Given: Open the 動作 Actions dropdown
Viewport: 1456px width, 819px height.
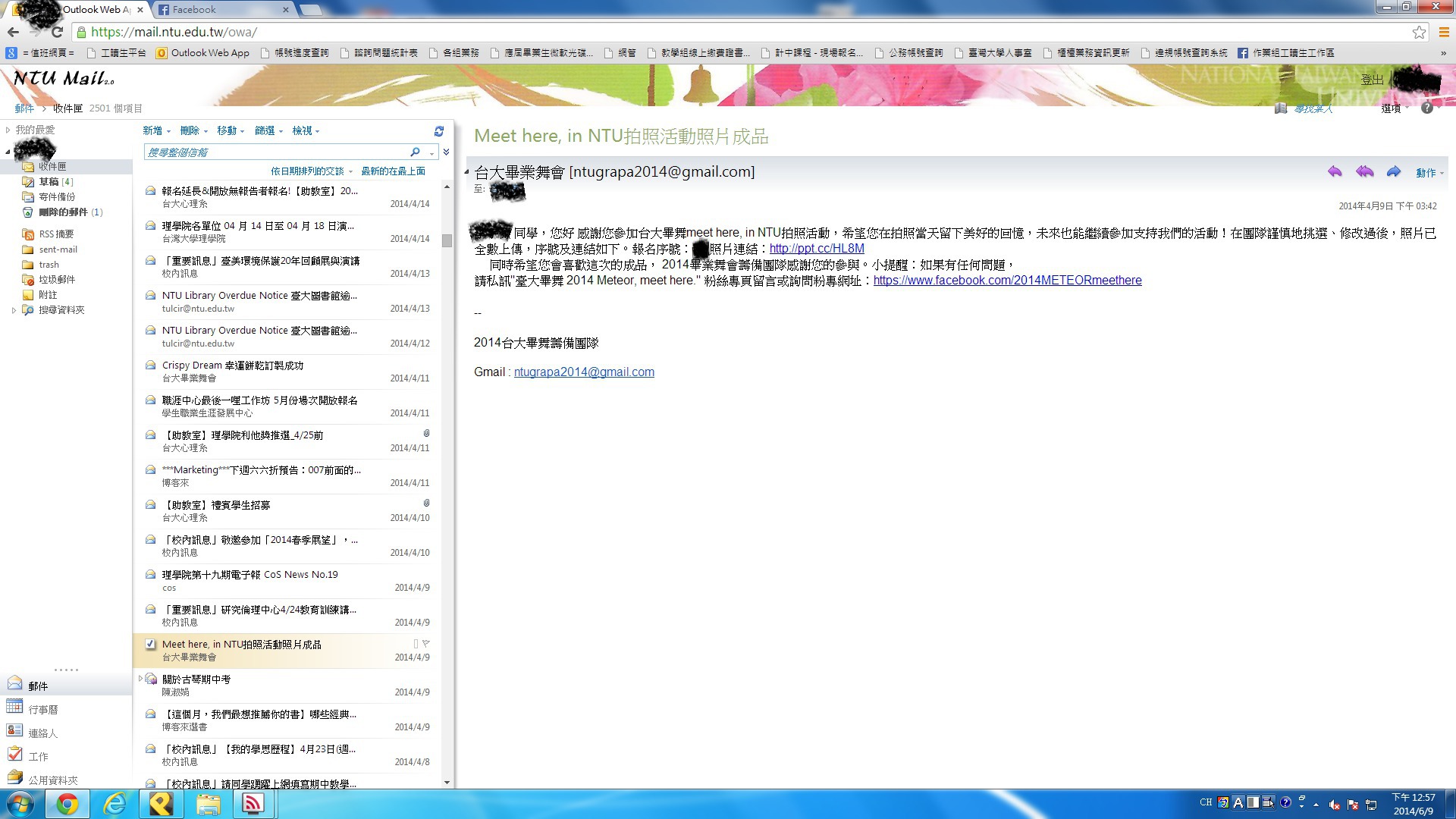Looking at the screenshot, I should 1429,173.
